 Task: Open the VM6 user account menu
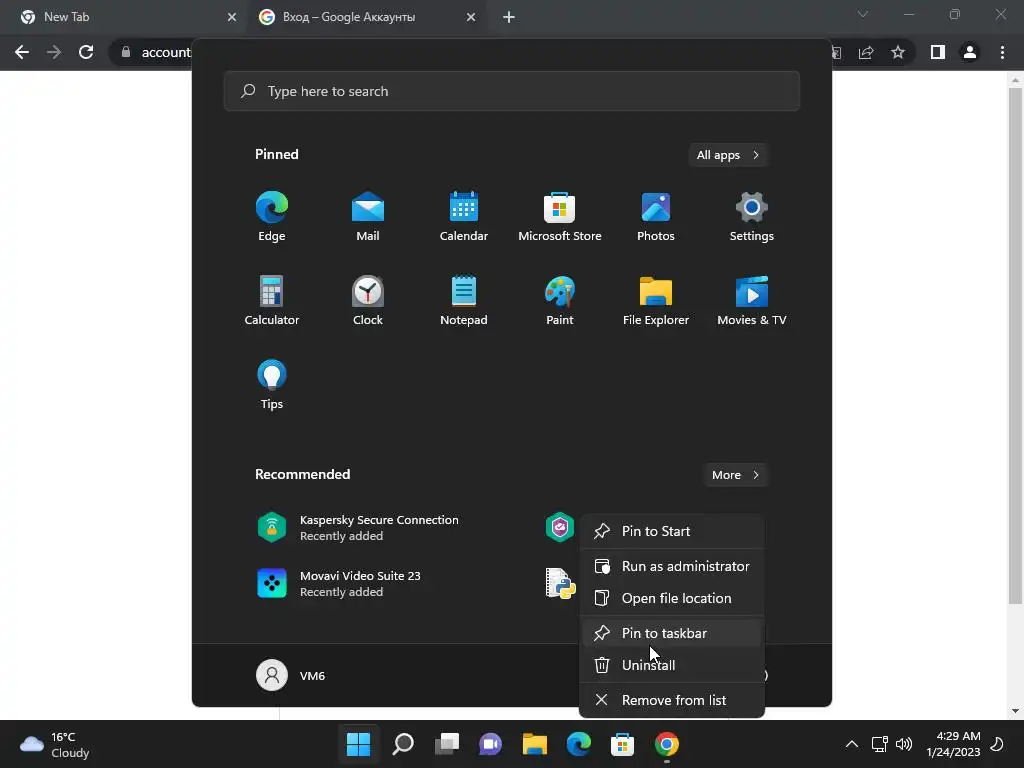click(291, 675)
